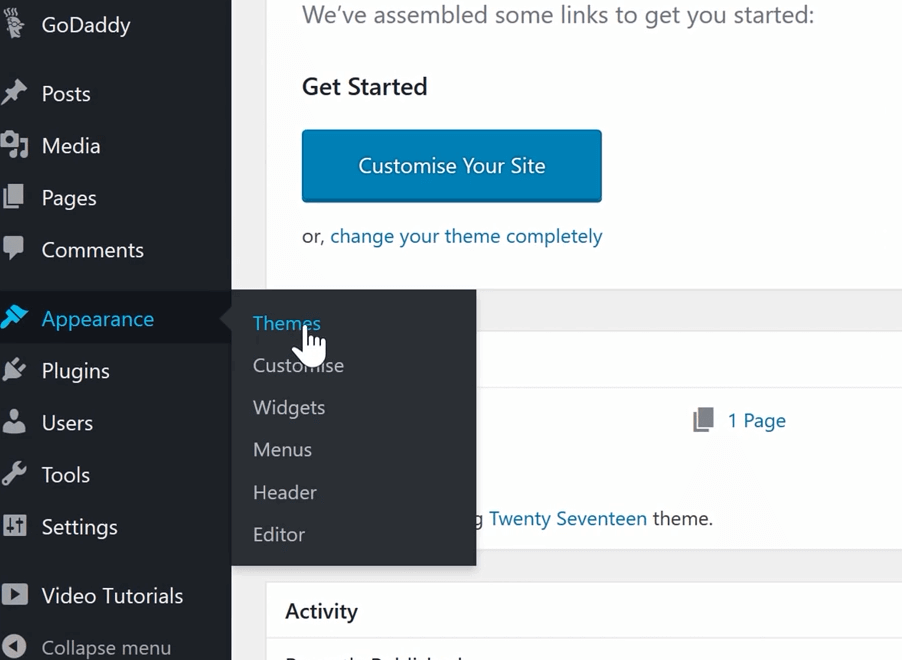Click the Plugins plug icon
Viewport: 902px width, 660px height.
point(14,370)
